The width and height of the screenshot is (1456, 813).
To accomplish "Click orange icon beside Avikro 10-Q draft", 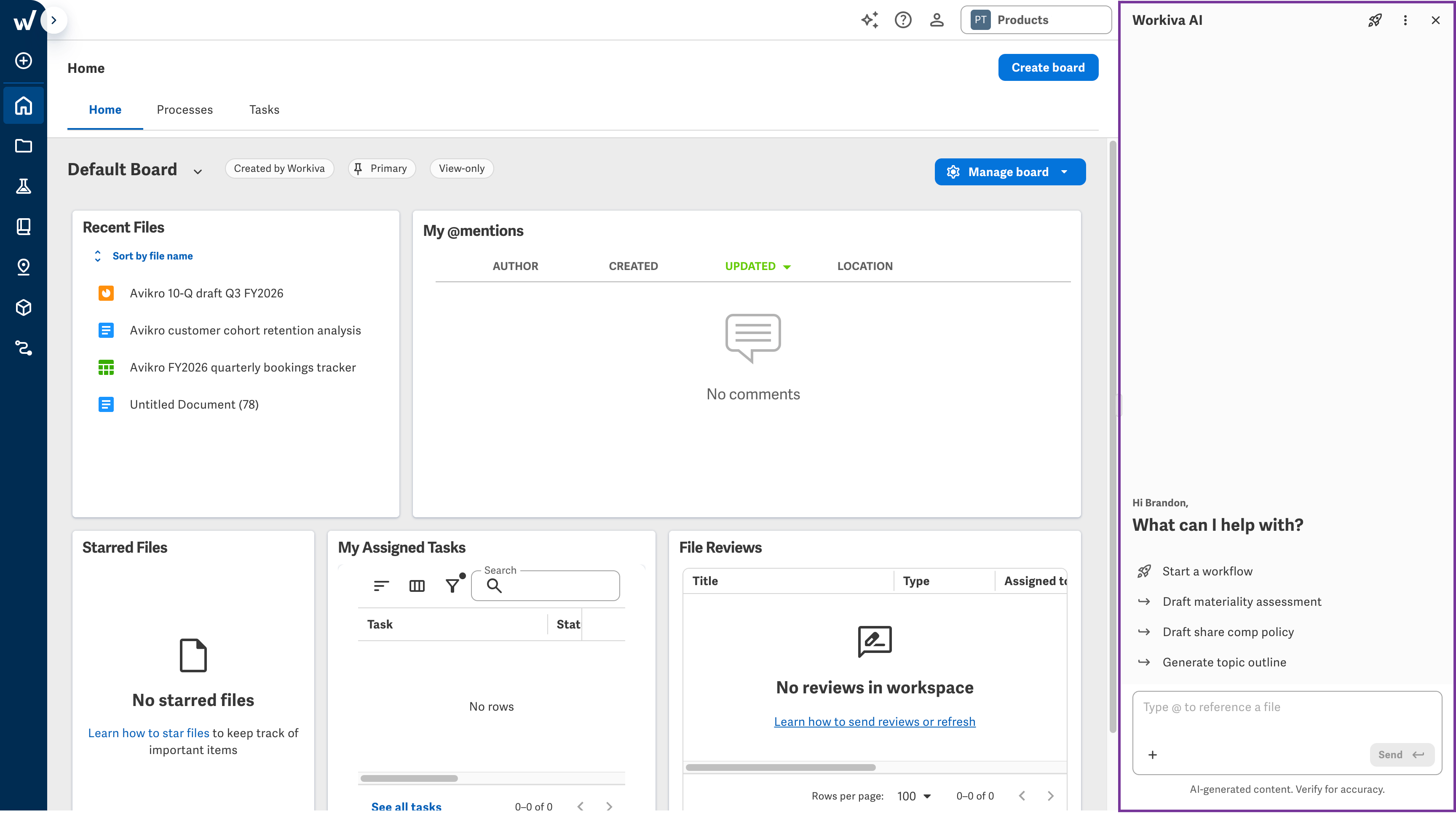I will 106,293.
